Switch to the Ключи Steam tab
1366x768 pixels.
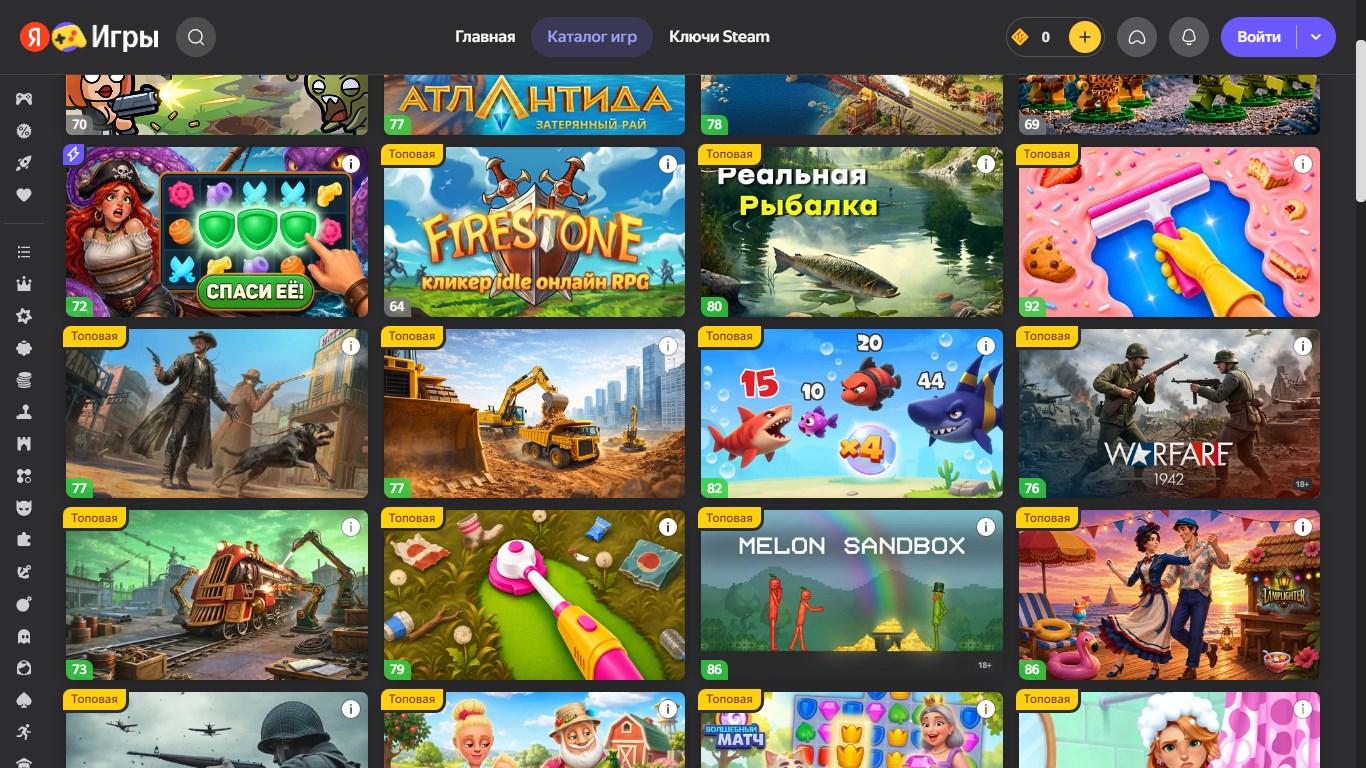(719, 37)
